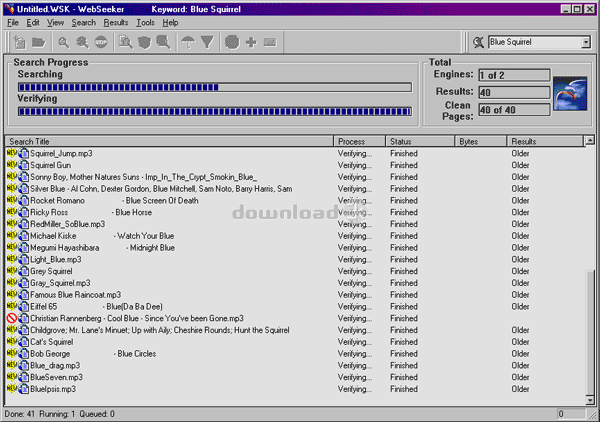Viewport: 600px width, 422px height.
Task: Click the card icon right of the plus
Action: point(270,42)
